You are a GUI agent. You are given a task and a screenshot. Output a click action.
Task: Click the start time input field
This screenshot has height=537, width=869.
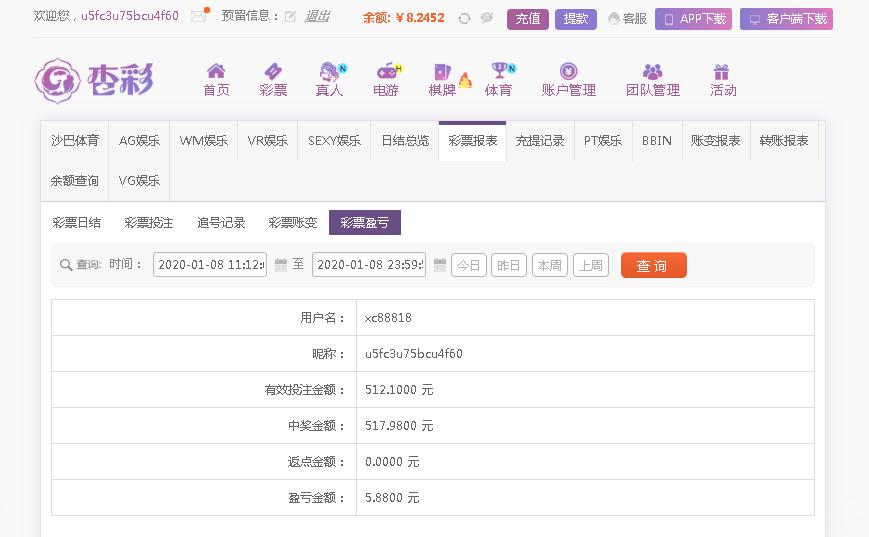pyautogui.click(x=210, y=265)
